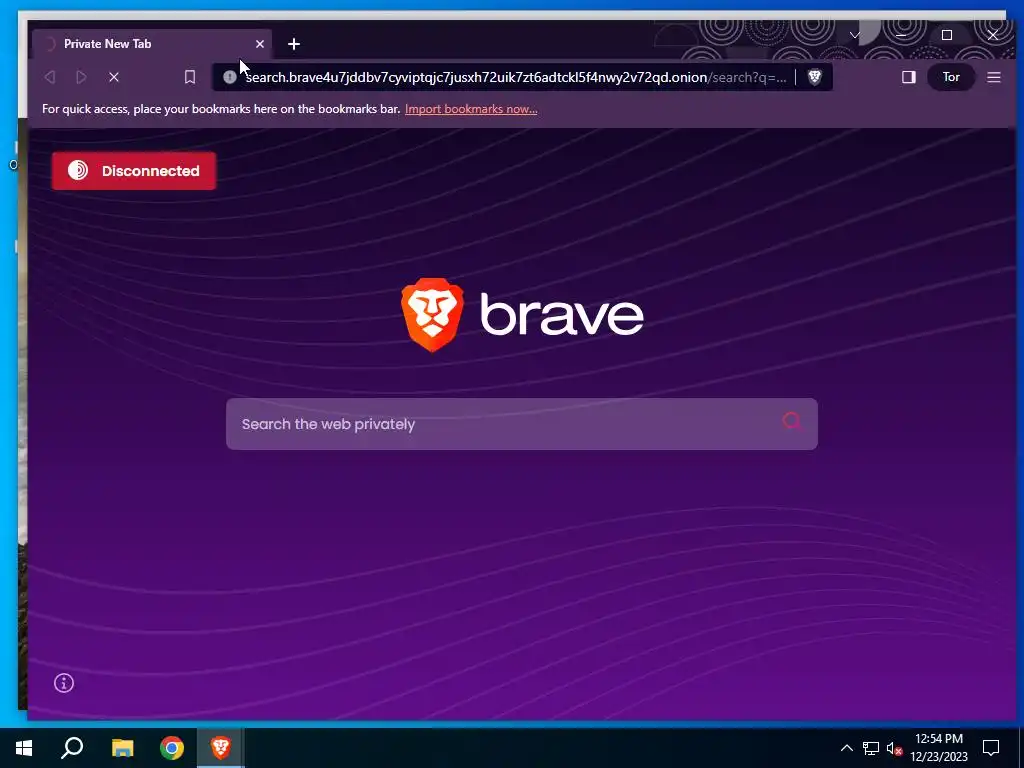Click the onion URL address bar
The height and width of the screenshot is (768, 1024).
click(516, 77)
